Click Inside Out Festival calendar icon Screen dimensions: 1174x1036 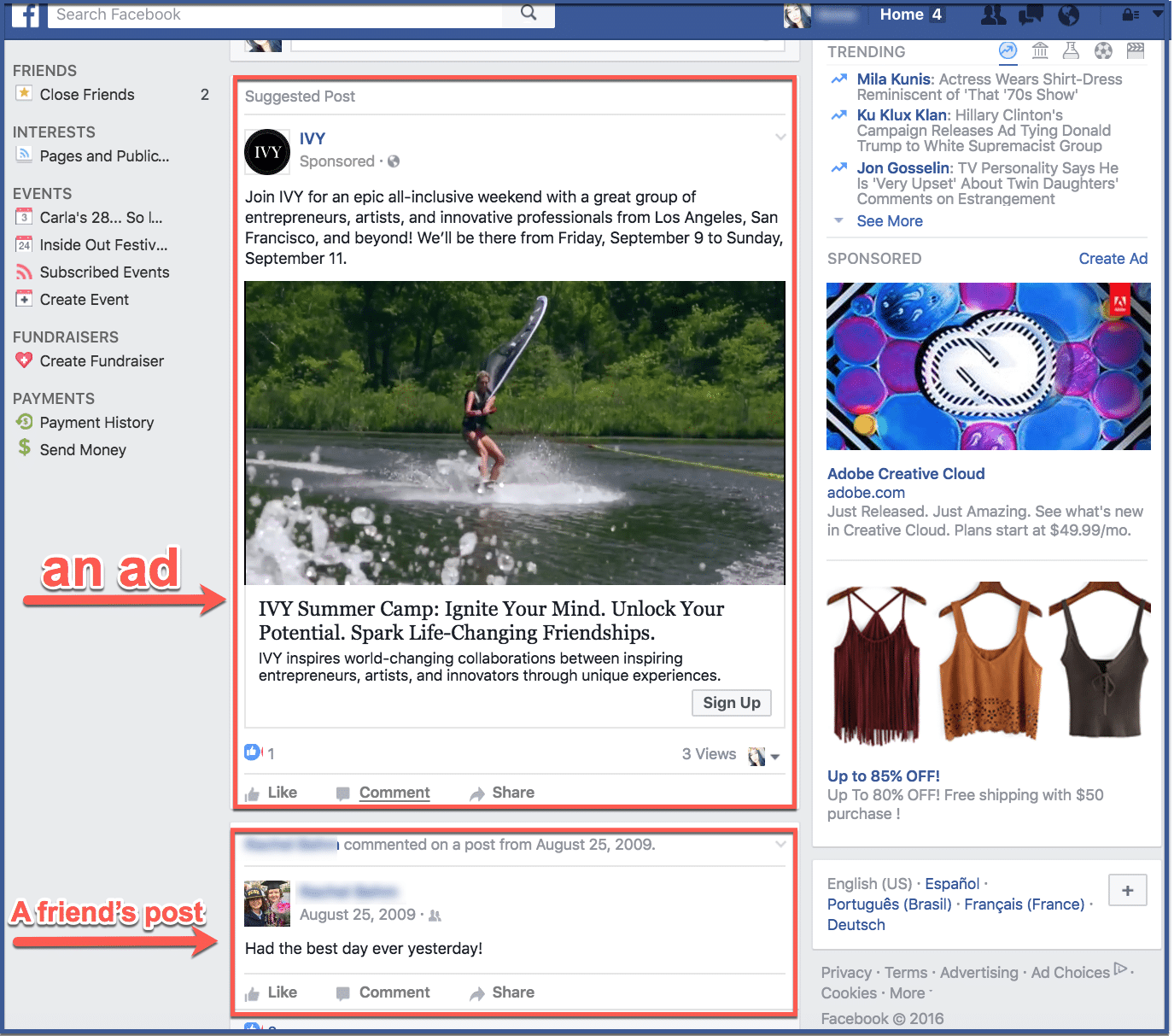[24, 244]
